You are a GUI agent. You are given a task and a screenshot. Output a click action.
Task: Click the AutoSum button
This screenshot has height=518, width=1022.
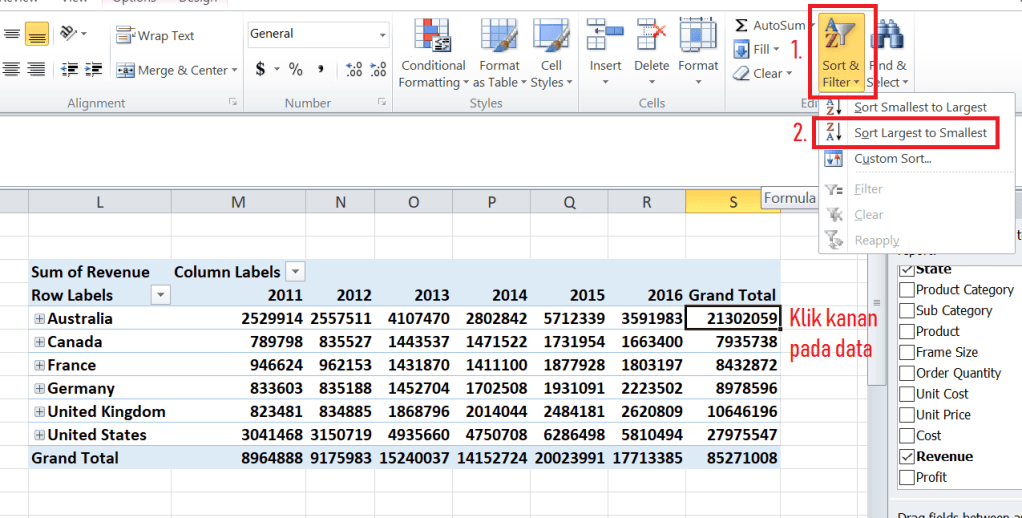click(769, 25)
